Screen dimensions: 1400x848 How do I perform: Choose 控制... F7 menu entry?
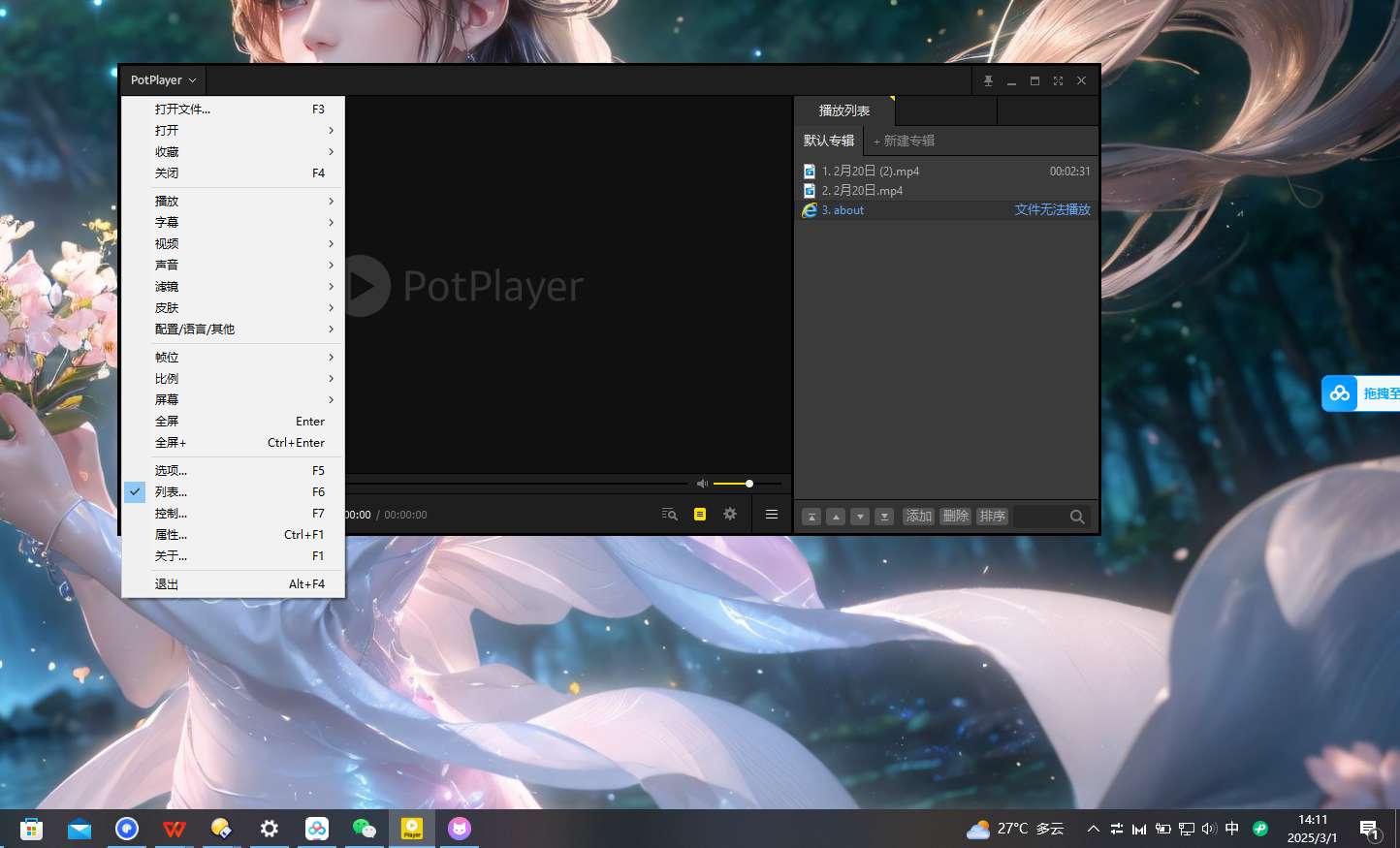point(233,513)
